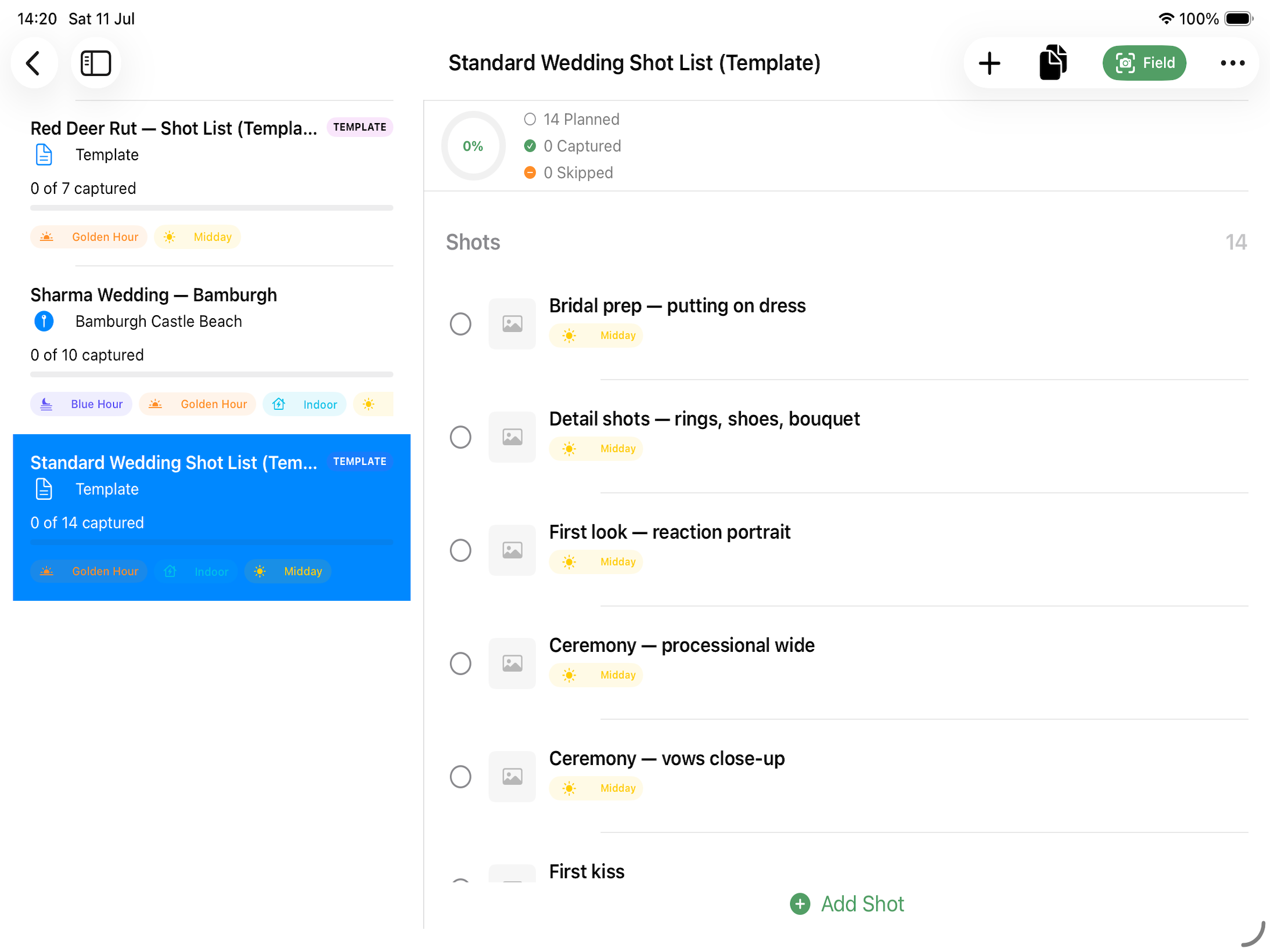Image resolution: width=1270 pixels, height=952 pixels.
Task: Tap the 0 Captured stat
Action: point(573,146)
